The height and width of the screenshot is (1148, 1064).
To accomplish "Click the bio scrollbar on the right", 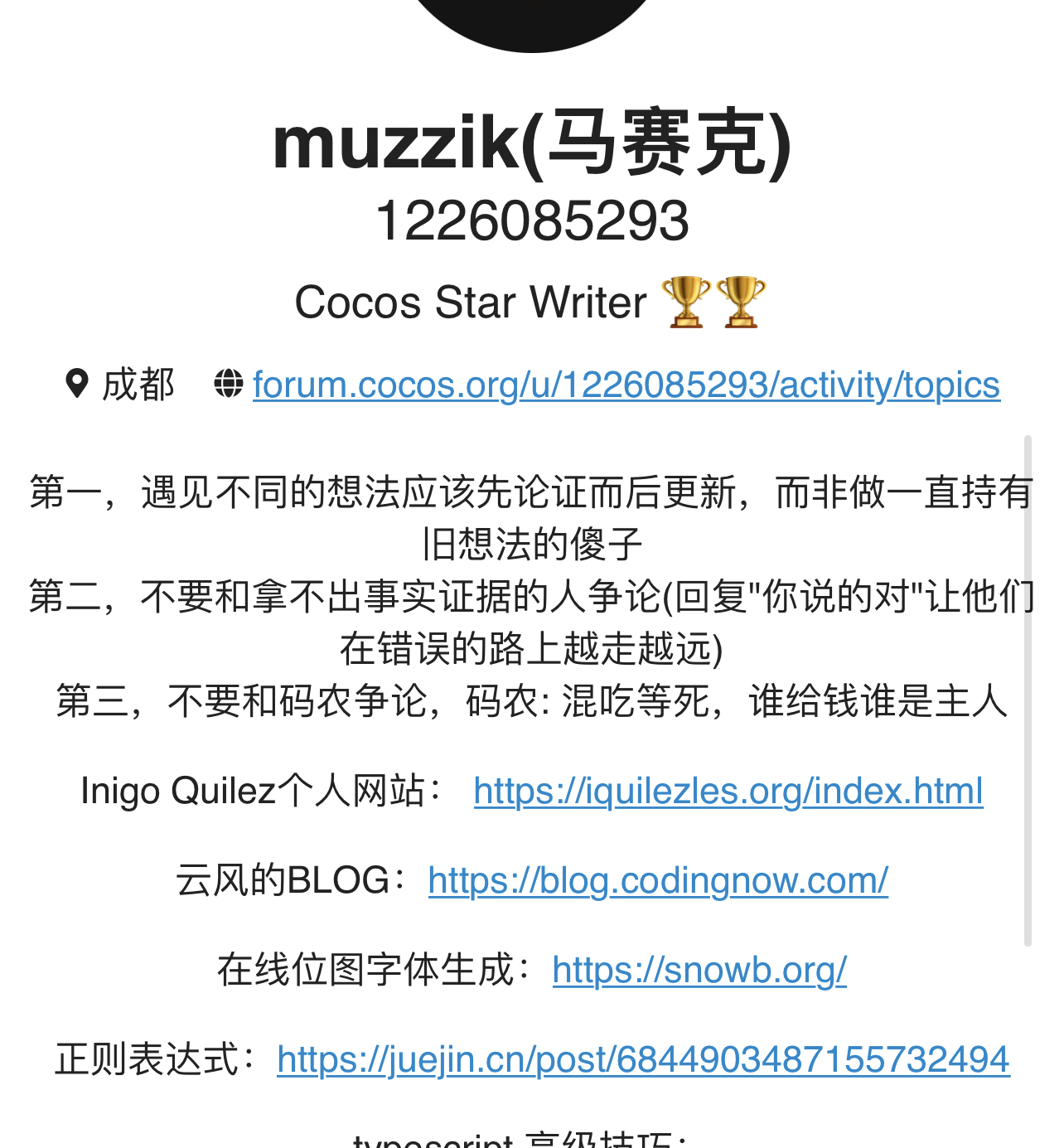I will pyautogui.click(x=1028, y=690).
